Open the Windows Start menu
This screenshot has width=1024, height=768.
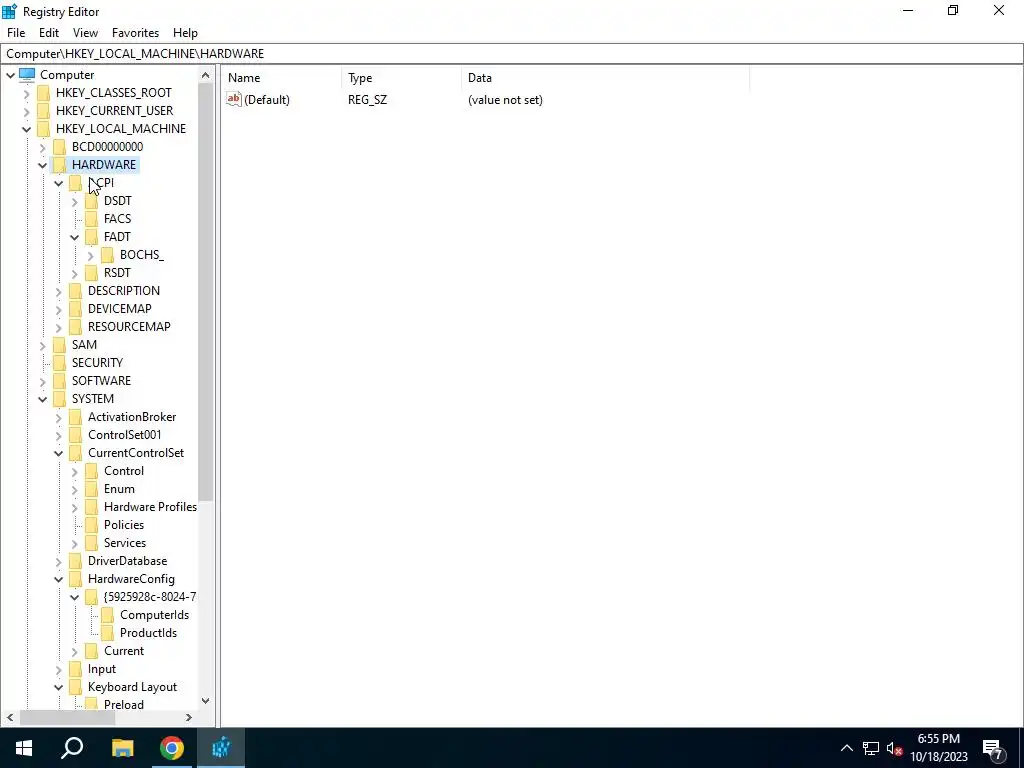24,748
